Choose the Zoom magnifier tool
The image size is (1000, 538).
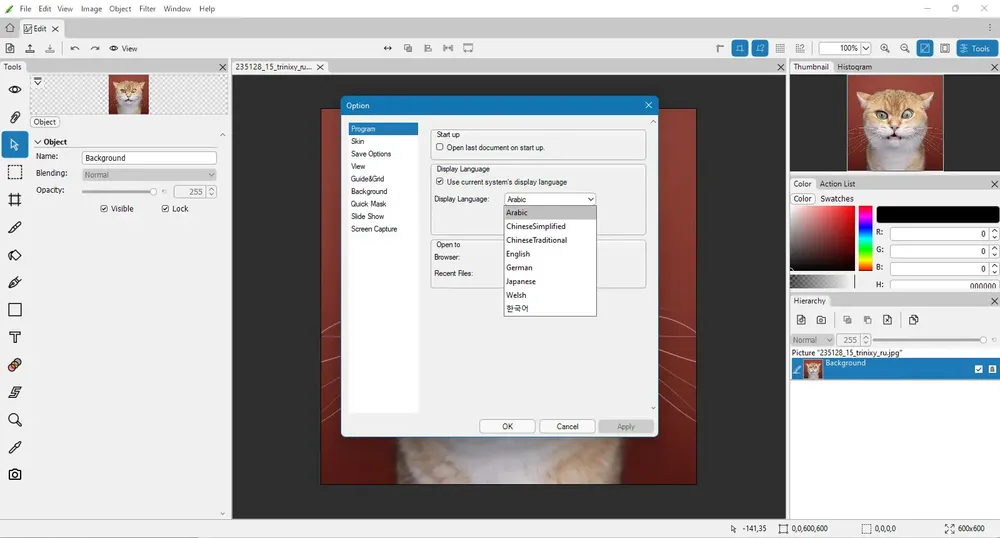click(x=15, y=419)
